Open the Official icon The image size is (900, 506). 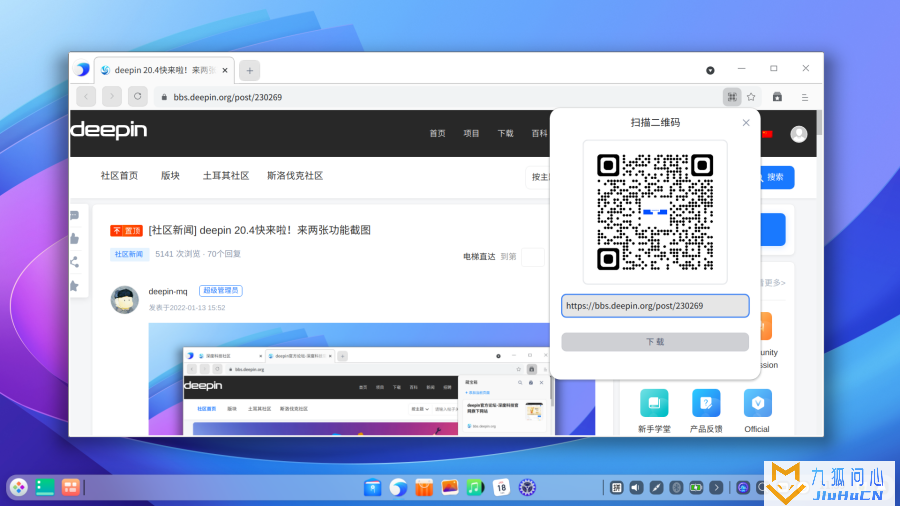pos(758,403)
